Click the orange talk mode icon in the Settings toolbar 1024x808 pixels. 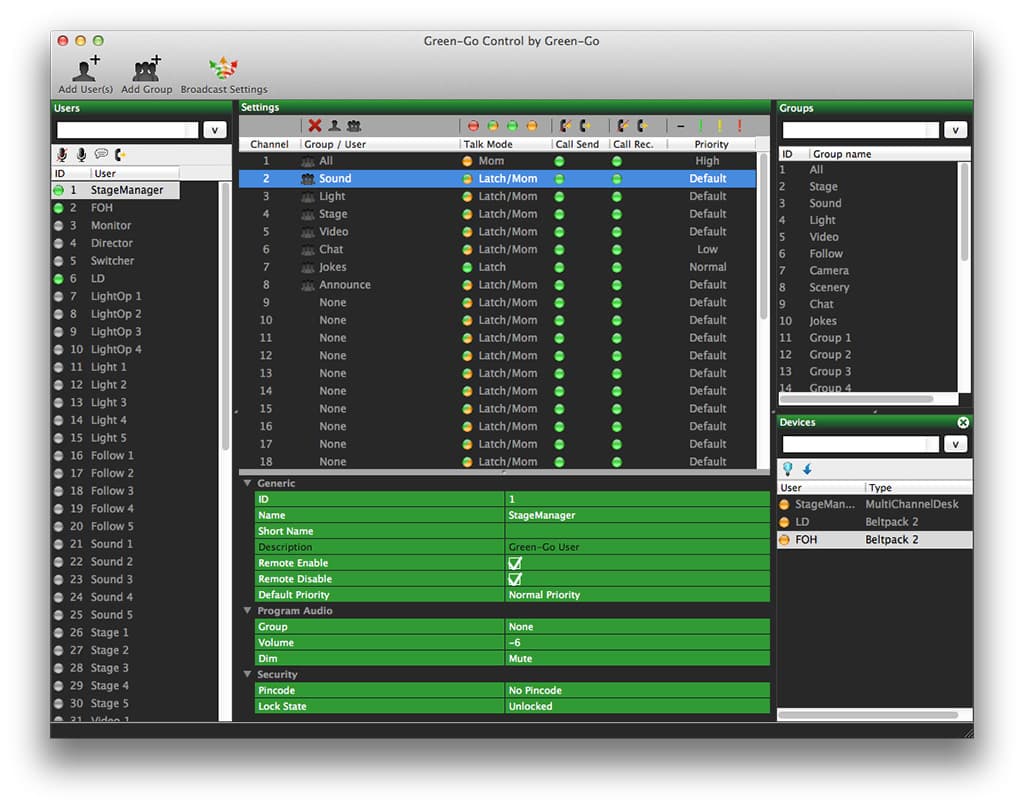pos(532,125)
